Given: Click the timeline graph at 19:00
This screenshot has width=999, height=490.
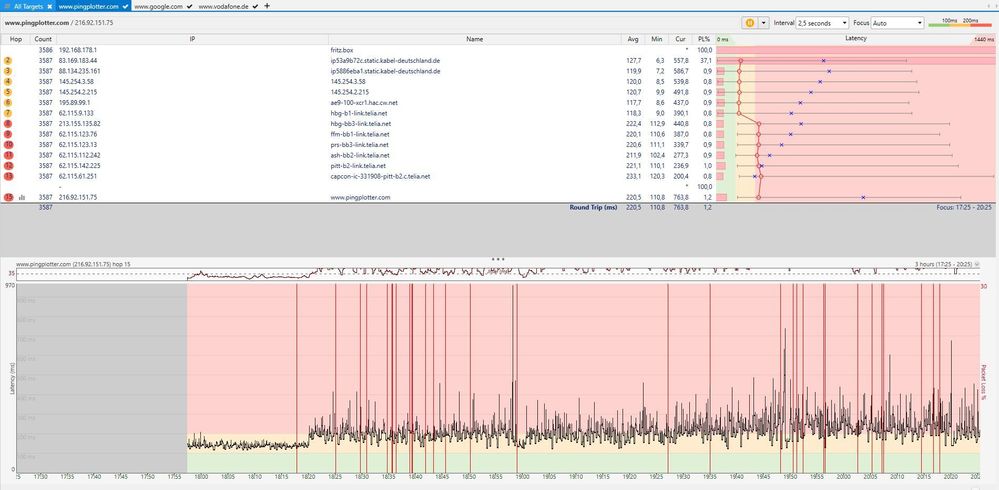Looking at the screenshot, I should [522, 376].
